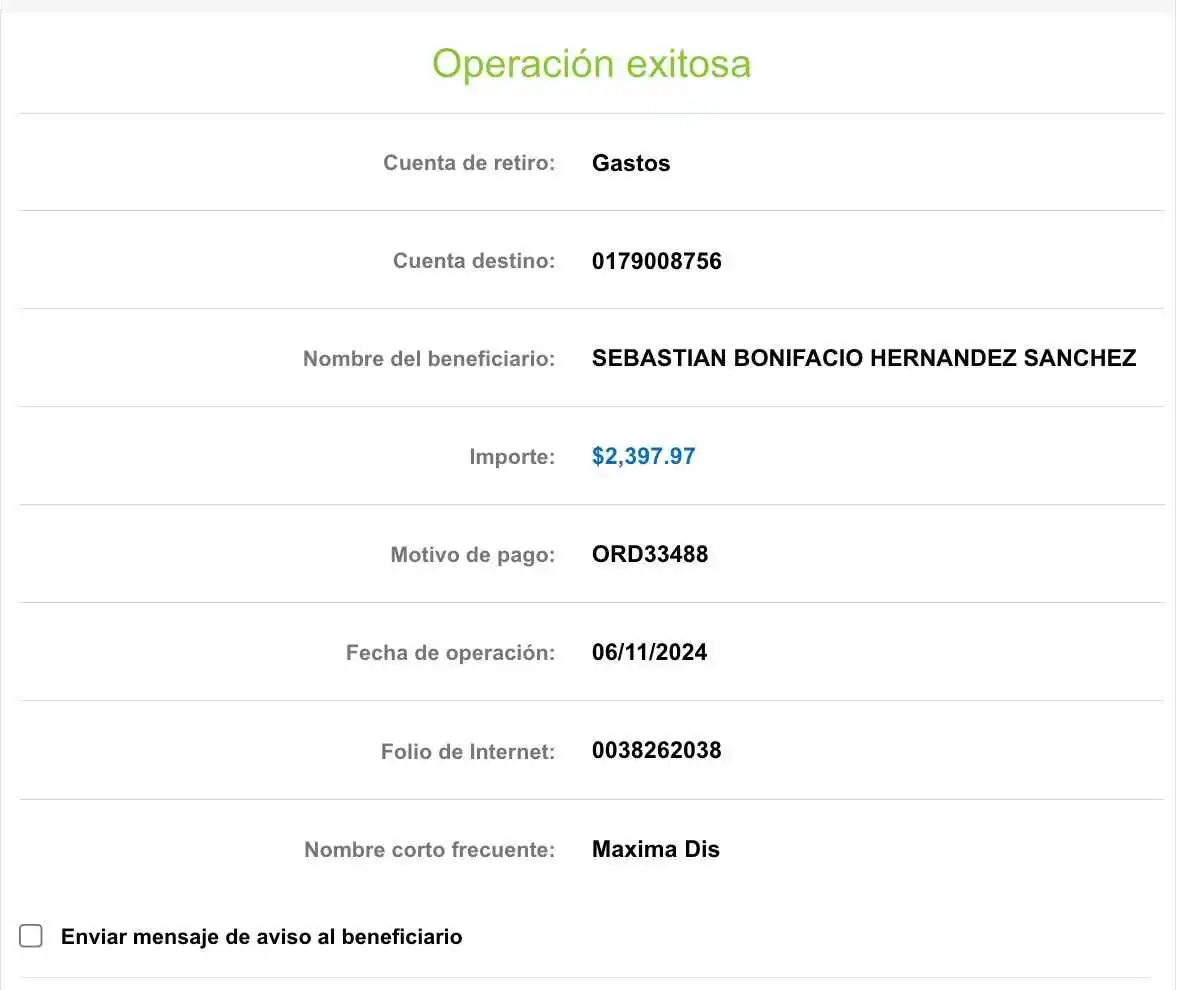The image size is (1182, 990).
Task: Click the 'Nombre del beneficiario:' label
Action: coord(428,359)
